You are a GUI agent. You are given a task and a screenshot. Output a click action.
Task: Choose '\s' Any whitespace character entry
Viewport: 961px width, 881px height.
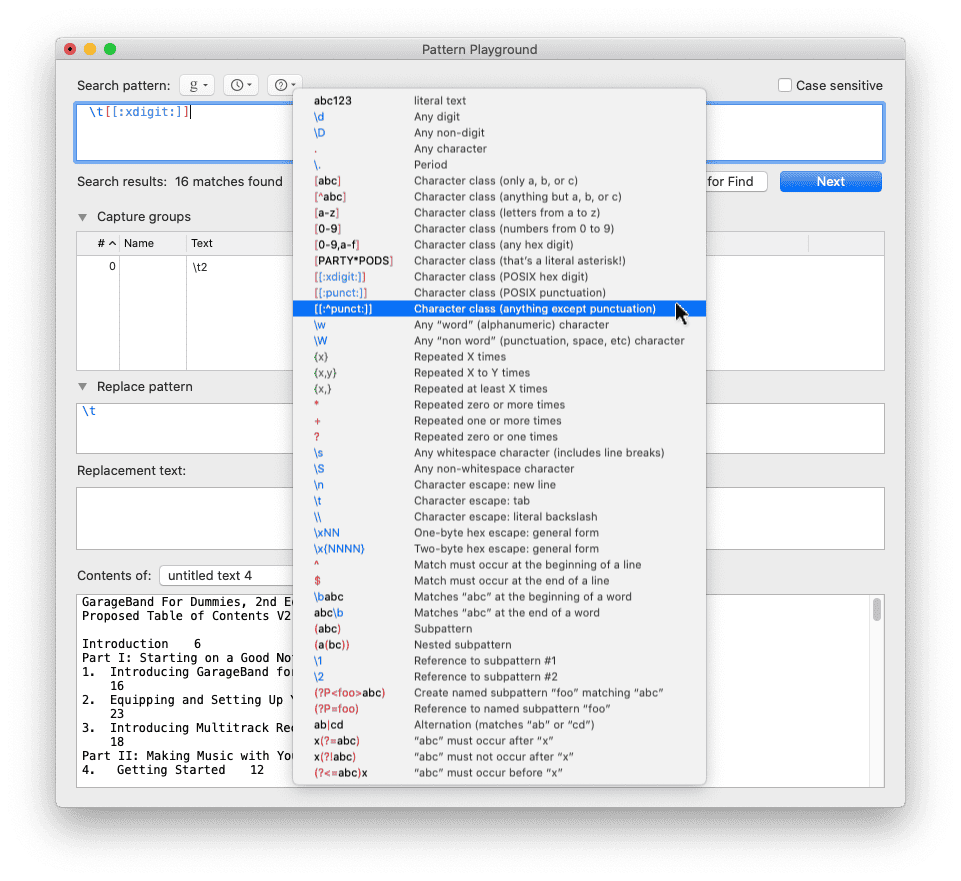coord(498,453)
